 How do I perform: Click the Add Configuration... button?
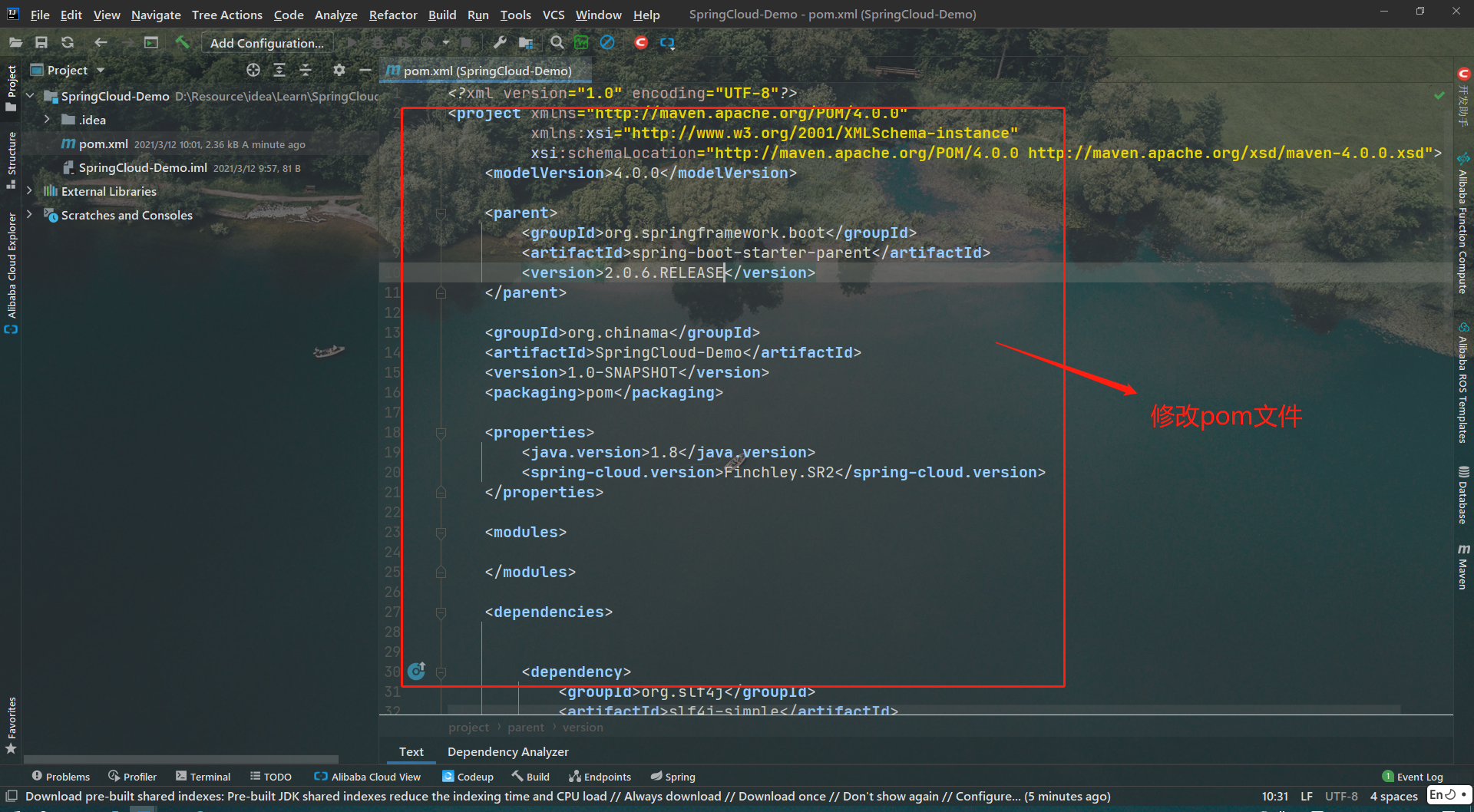click(x=267, y=43)
